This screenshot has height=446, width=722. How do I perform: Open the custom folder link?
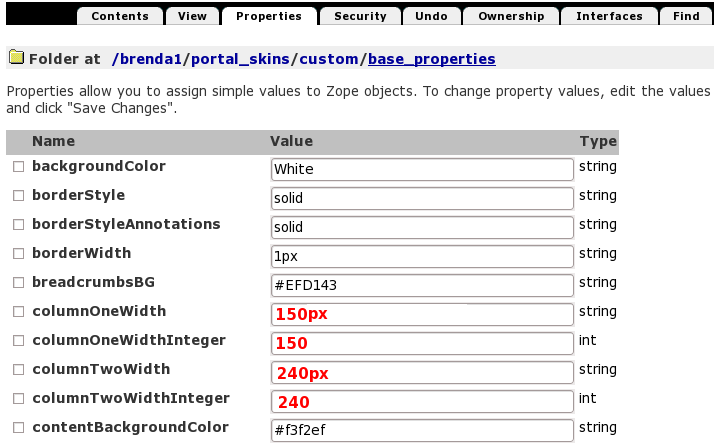click(329, 59)
